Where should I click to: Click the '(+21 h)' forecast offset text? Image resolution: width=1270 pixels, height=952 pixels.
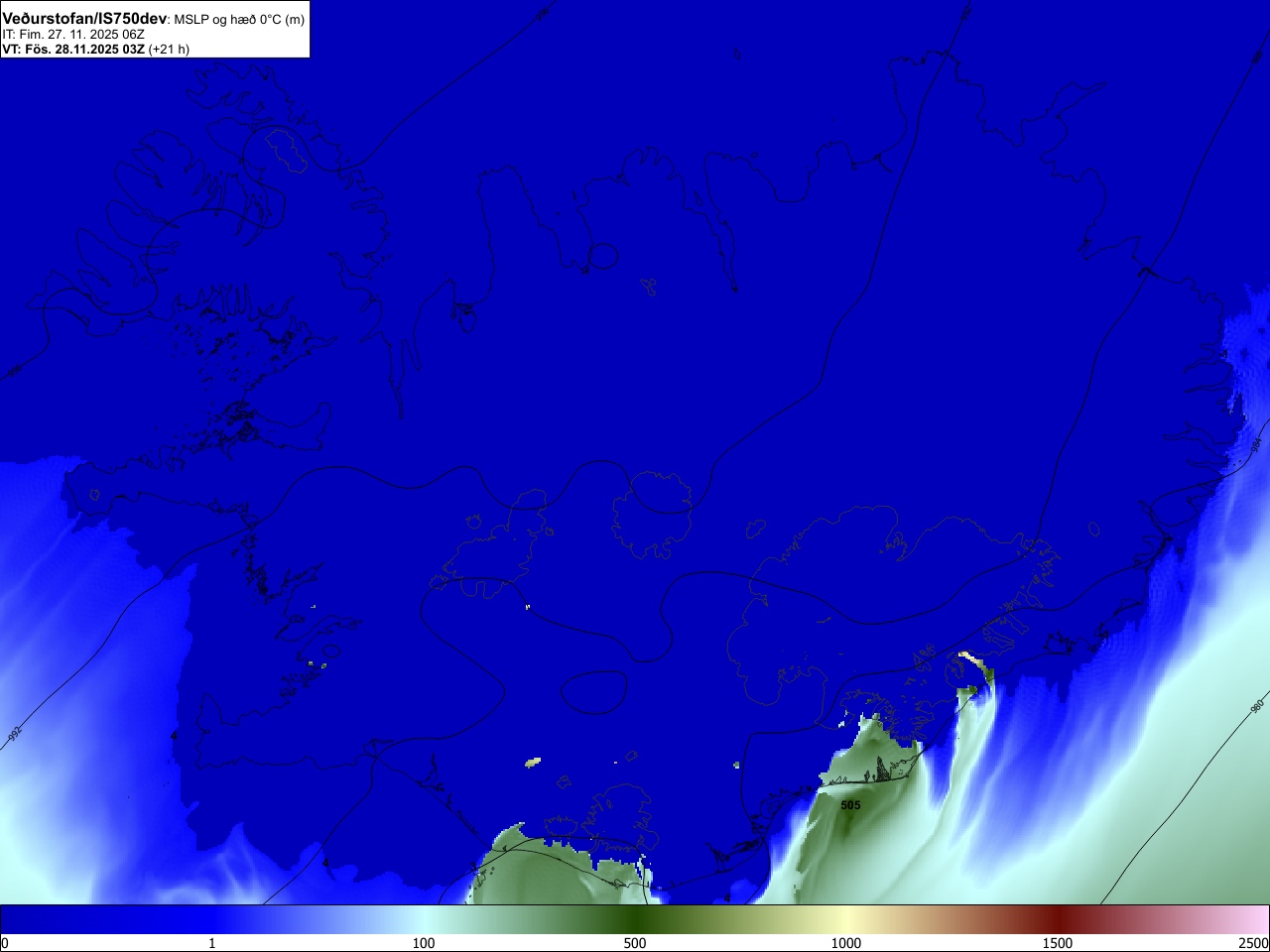(169, 49)
